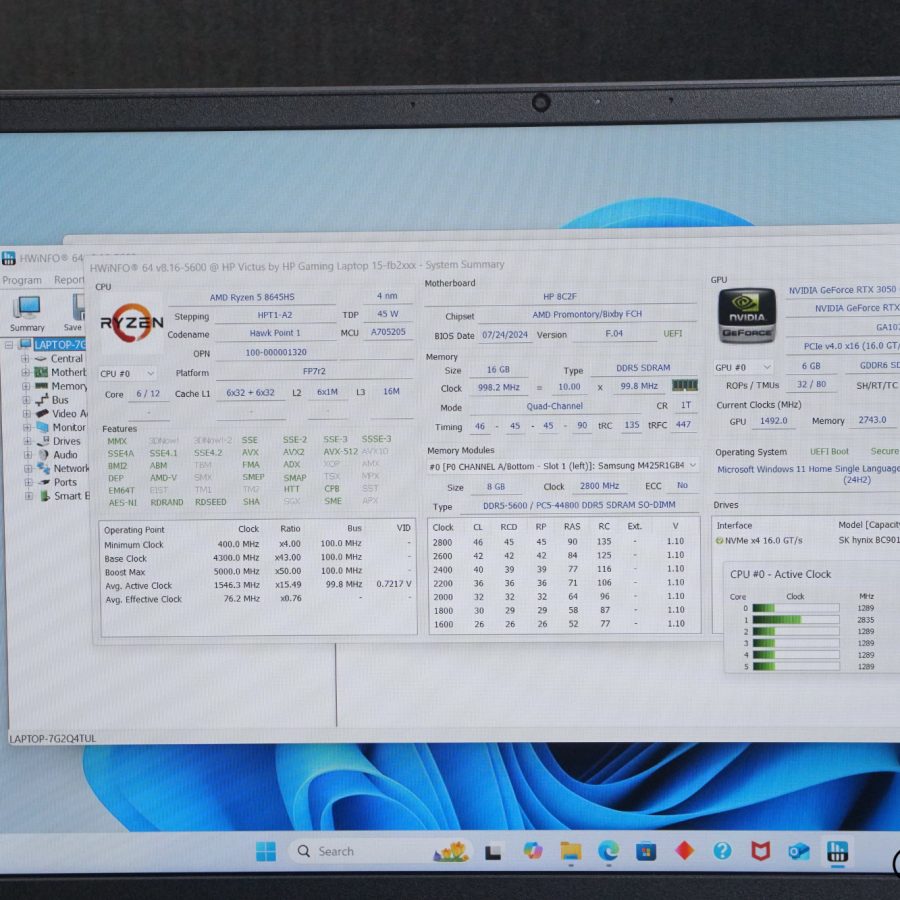Open the Get Help question mark icon

[722, 851]
